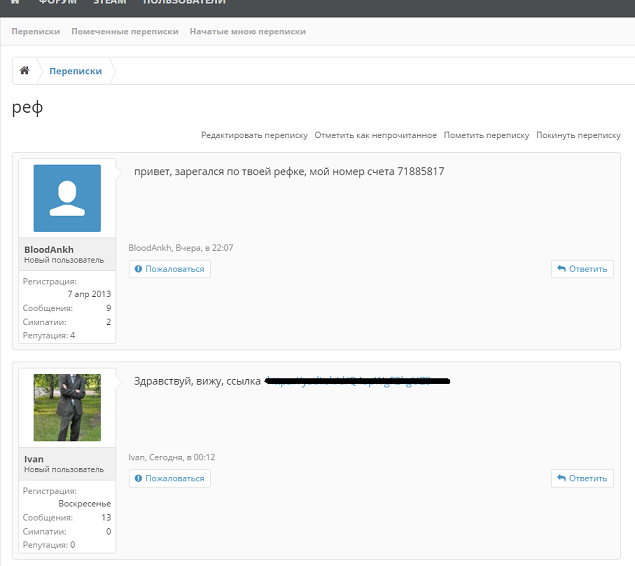Switch to the Переписки tab
The image size is (635, 566).
(x=36, y=31)
